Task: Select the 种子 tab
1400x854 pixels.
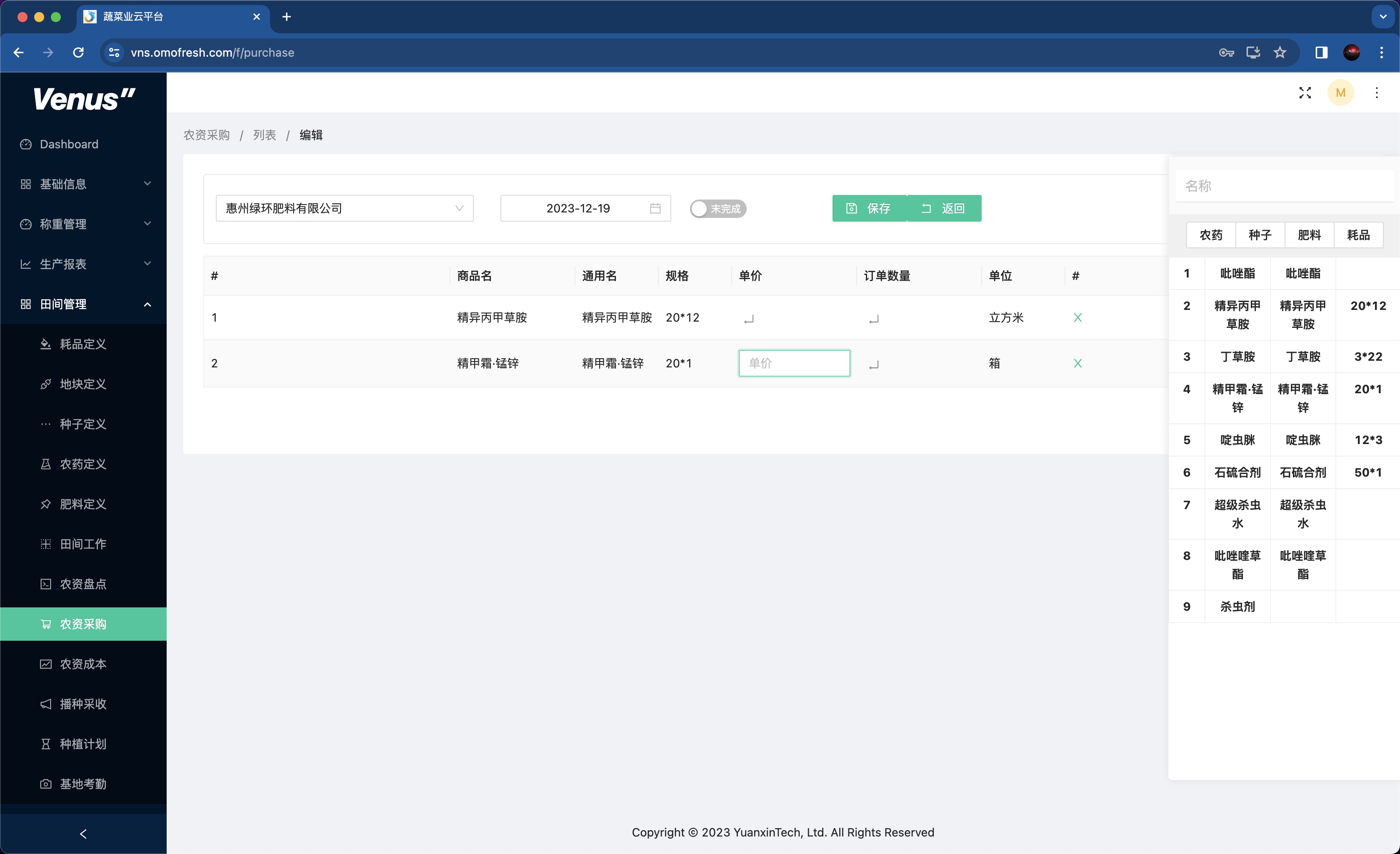Action: click(1260, 235)
